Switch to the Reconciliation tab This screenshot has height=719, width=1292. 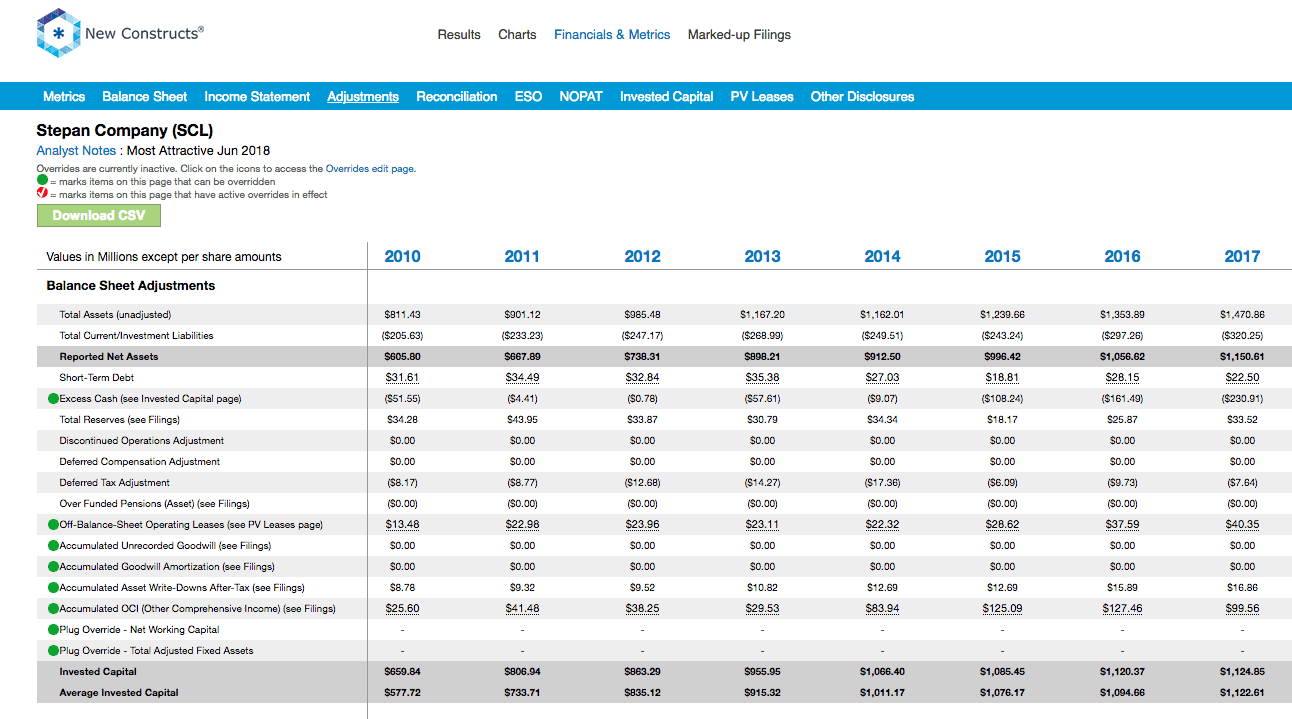pyautogui.click(x=457, y=97)
